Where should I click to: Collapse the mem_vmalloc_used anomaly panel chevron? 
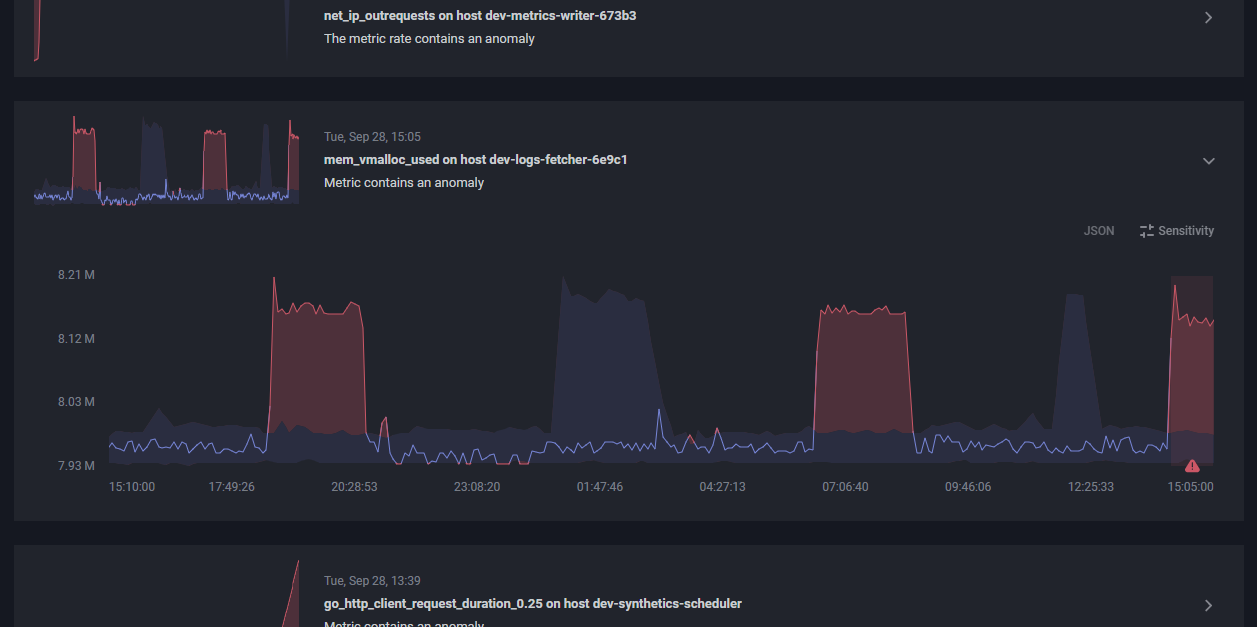[x=1208, y=161]
